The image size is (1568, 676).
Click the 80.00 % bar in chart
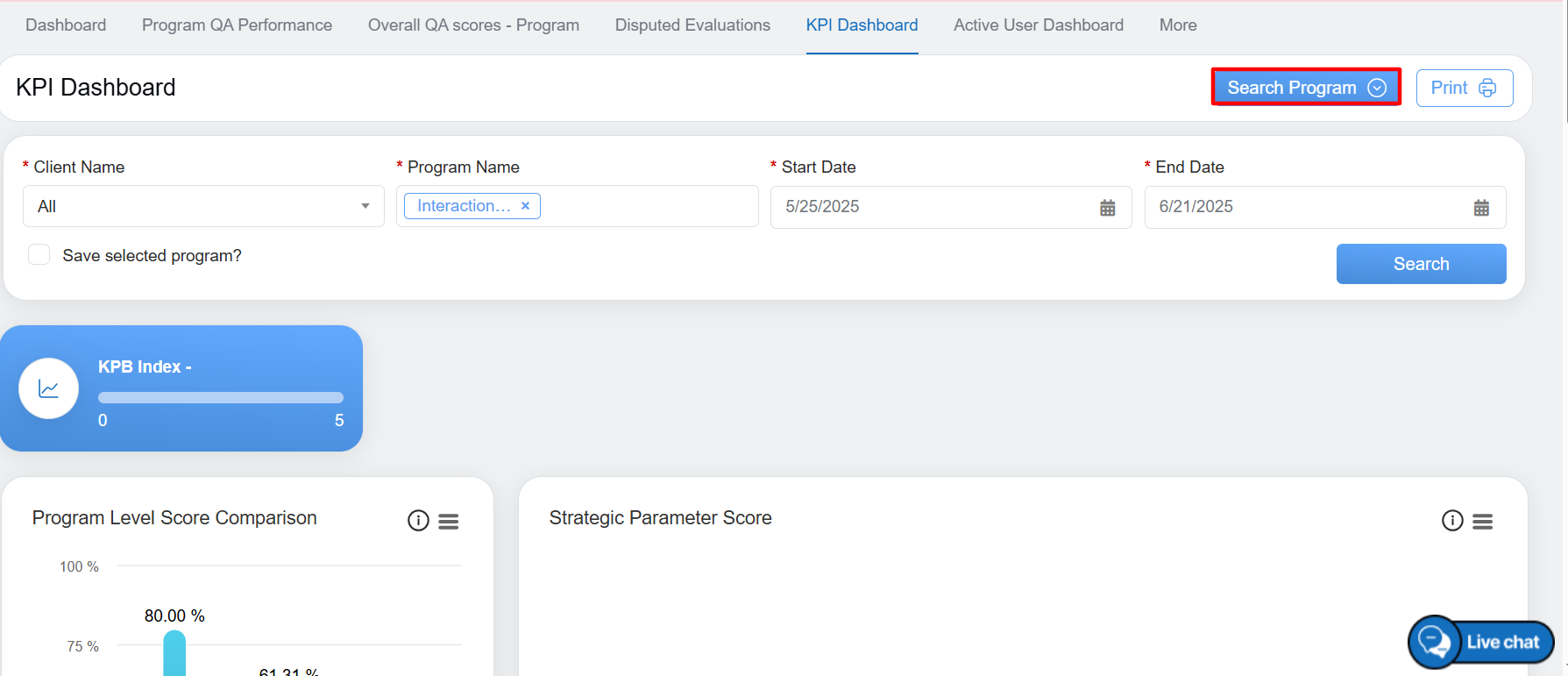coord(174,653)
